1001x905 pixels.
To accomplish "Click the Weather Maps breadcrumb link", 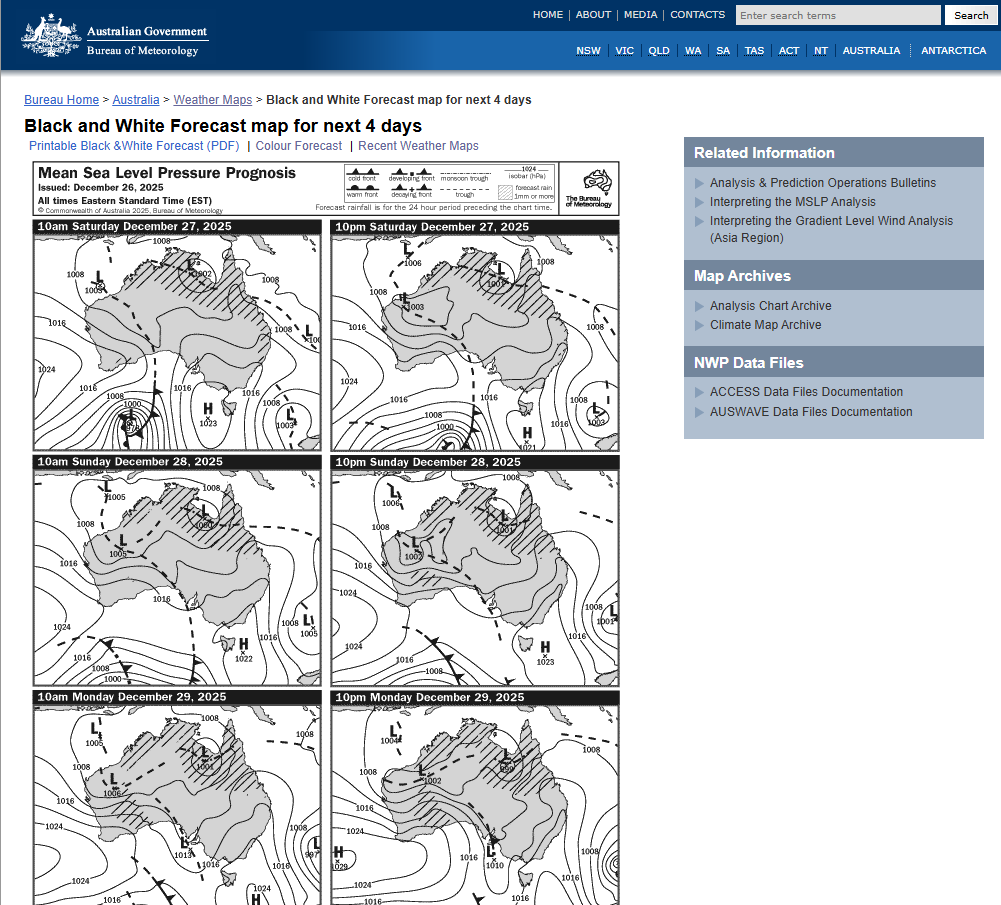I will tap(212, 100).
